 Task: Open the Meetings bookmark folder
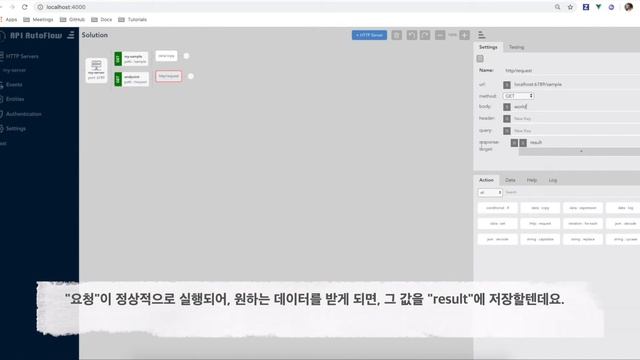coord(38,20)
